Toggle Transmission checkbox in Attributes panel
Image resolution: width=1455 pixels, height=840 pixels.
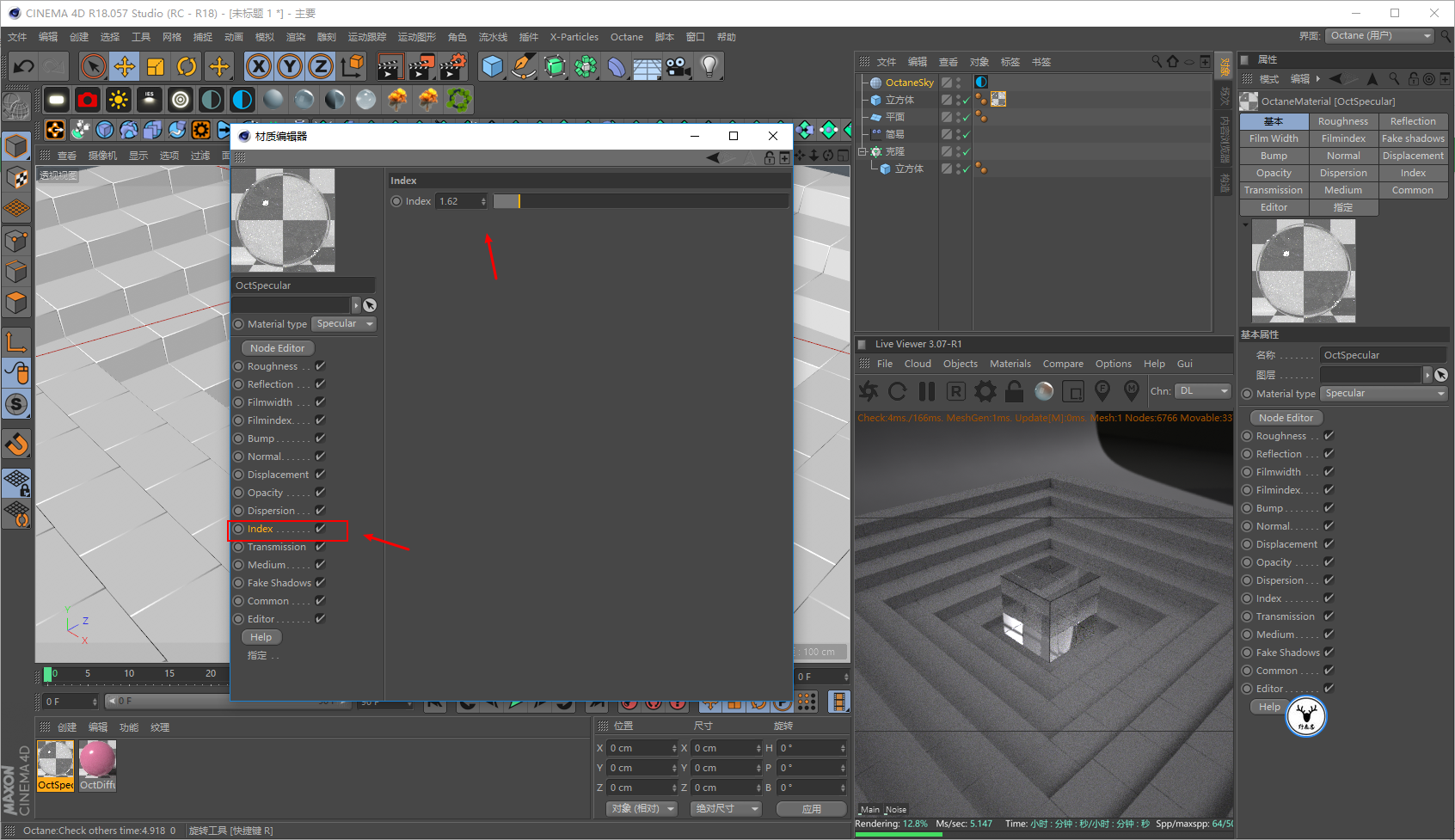[x=1329, y=616]
